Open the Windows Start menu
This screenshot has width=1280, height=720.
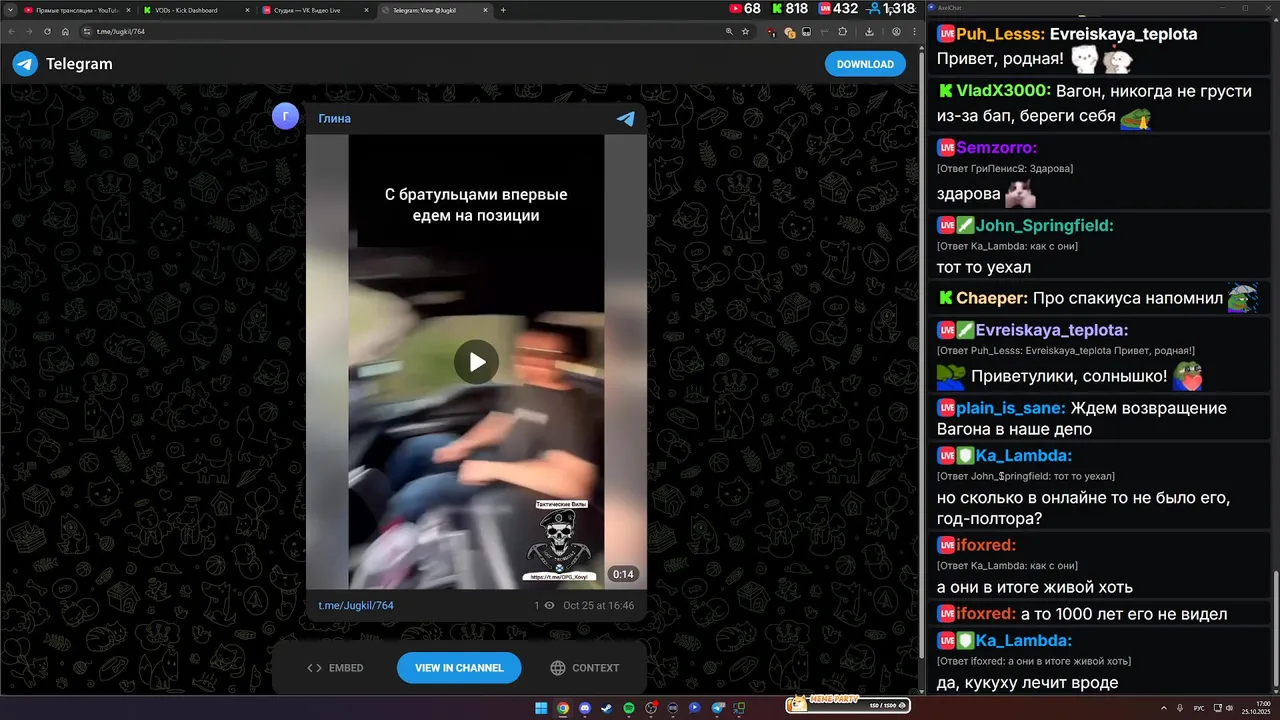pos(541,708)
